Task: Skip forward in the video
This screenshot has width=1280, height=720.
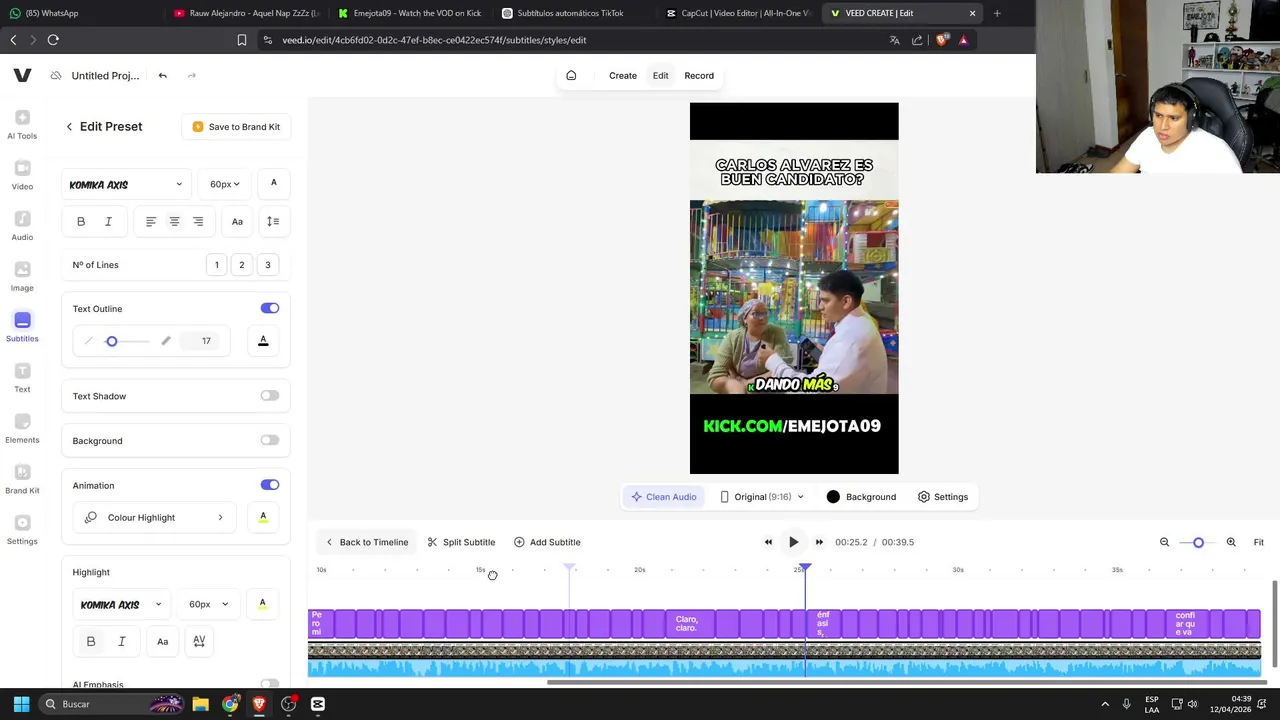Action: point(819,542)
